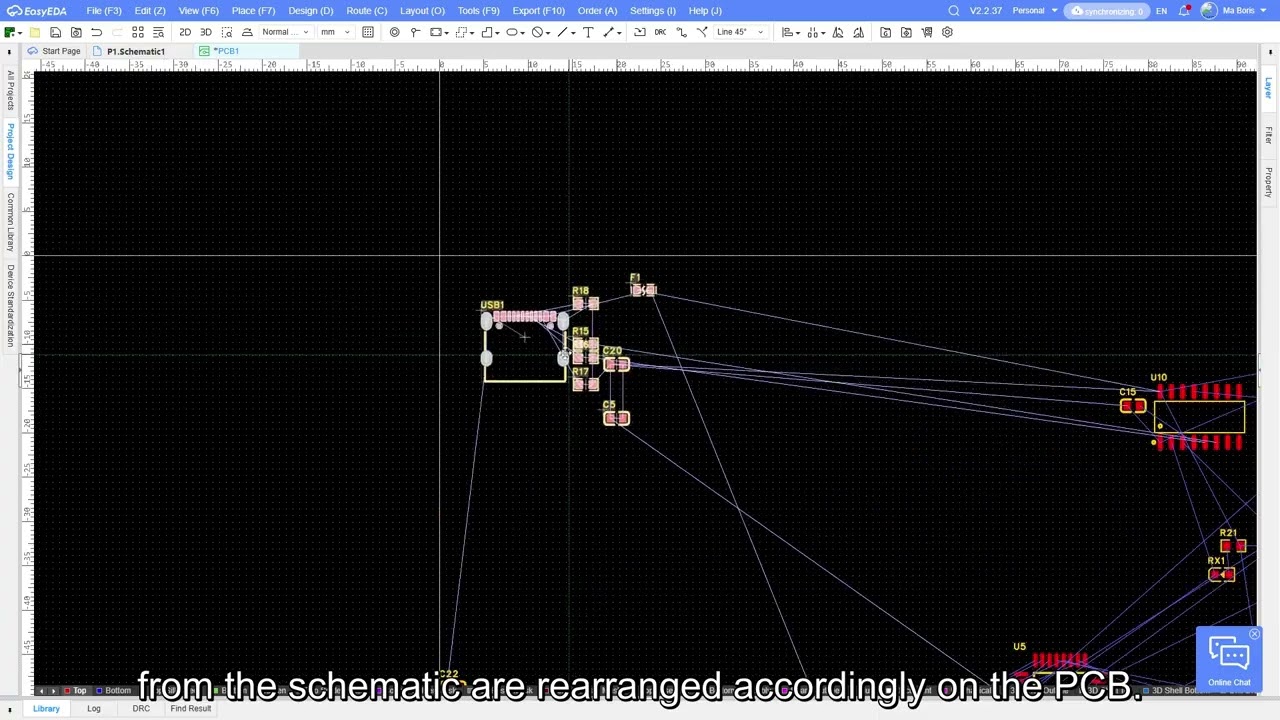Screen dimensions: 1280x720
Task: Select the USB1 connector footprint
Action: point(525,345)
